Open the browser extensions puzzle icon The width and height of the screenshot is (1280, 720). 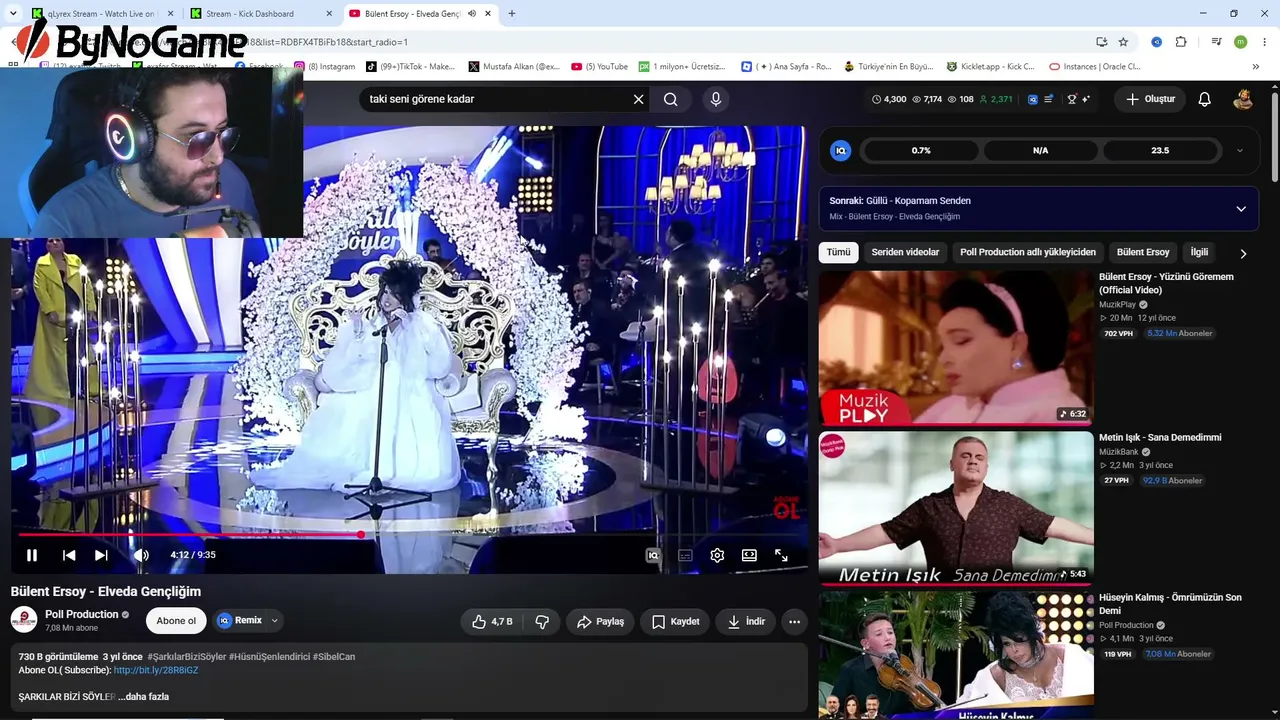point(1181,42)
